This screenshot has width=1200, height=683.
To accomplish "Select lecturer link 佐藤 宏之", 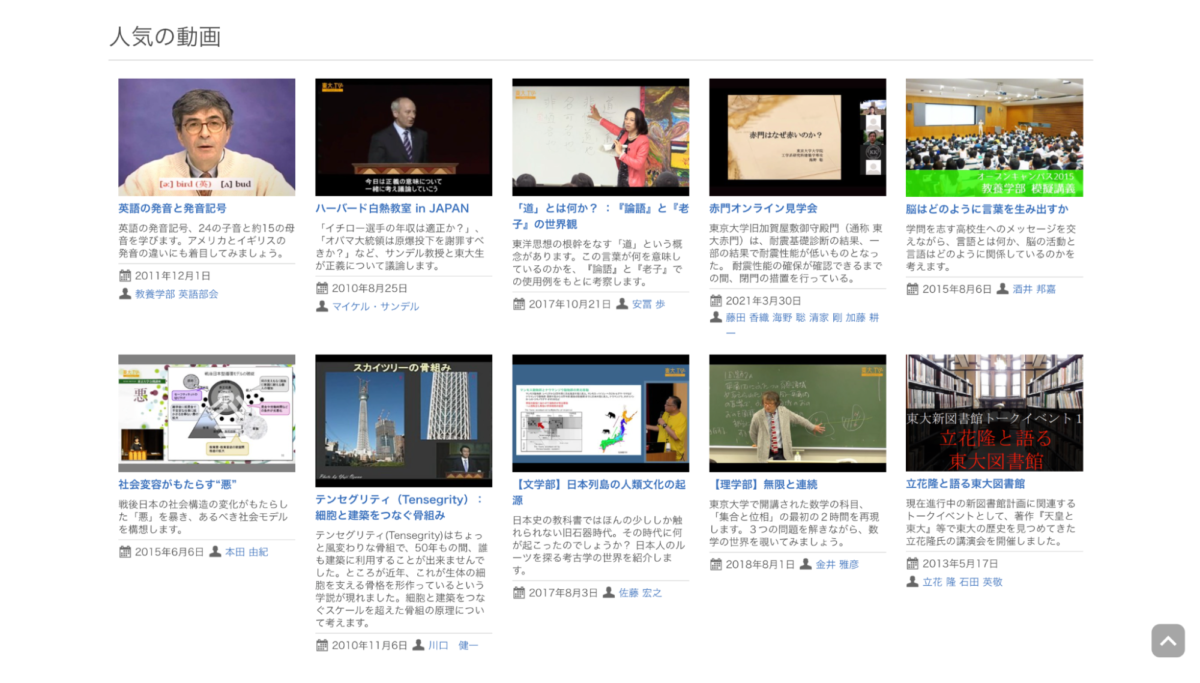I will tap(640, 593).
